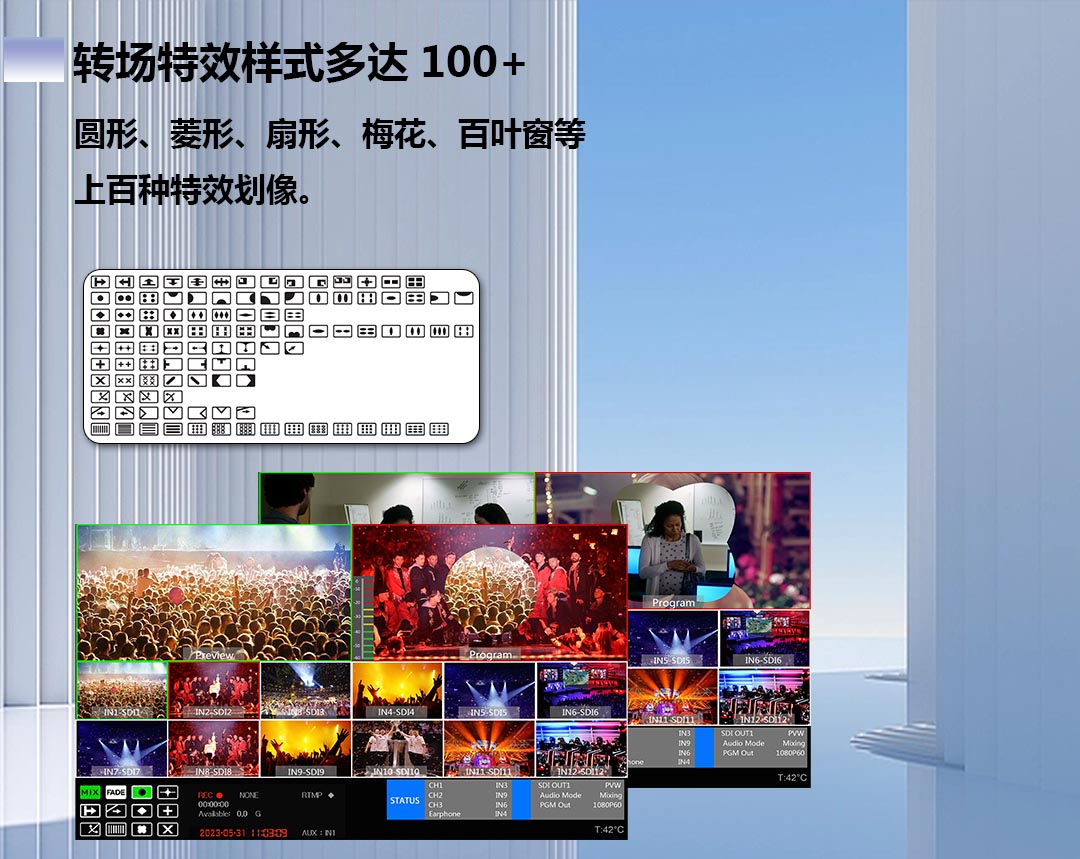Pick the diamond wipe icon in the bottom control panel

coord(142,811)
